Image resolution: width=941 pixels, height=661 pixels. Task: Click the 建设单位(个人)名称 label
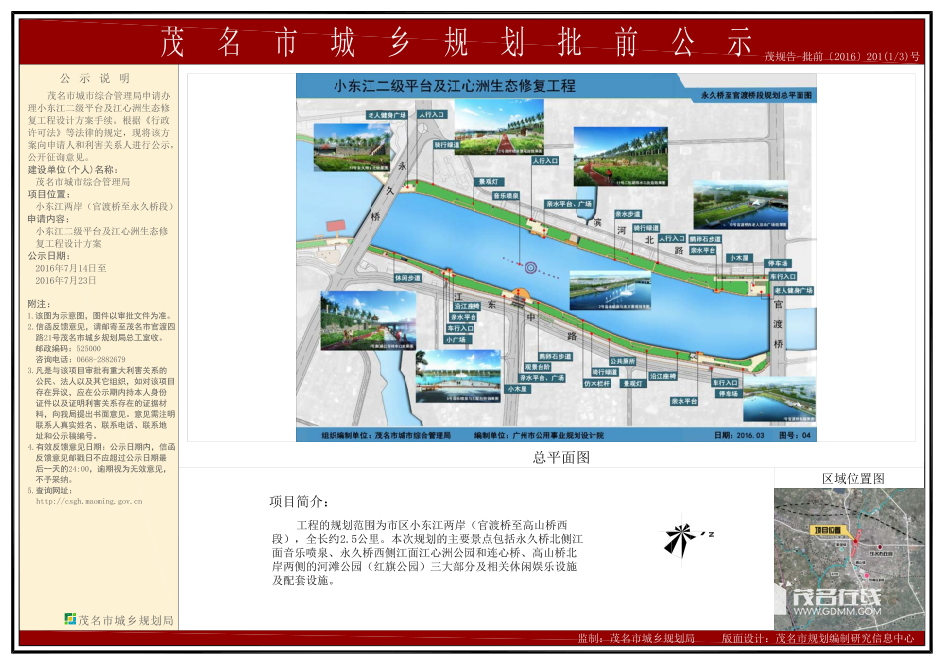point(73,170)
